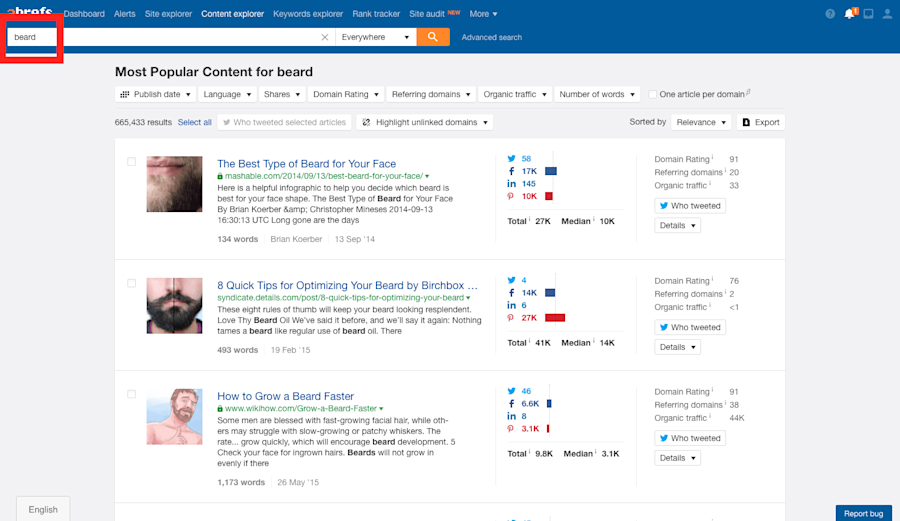Click the LinkedIn icon in mashable result shares

click(x=511, y=184)
